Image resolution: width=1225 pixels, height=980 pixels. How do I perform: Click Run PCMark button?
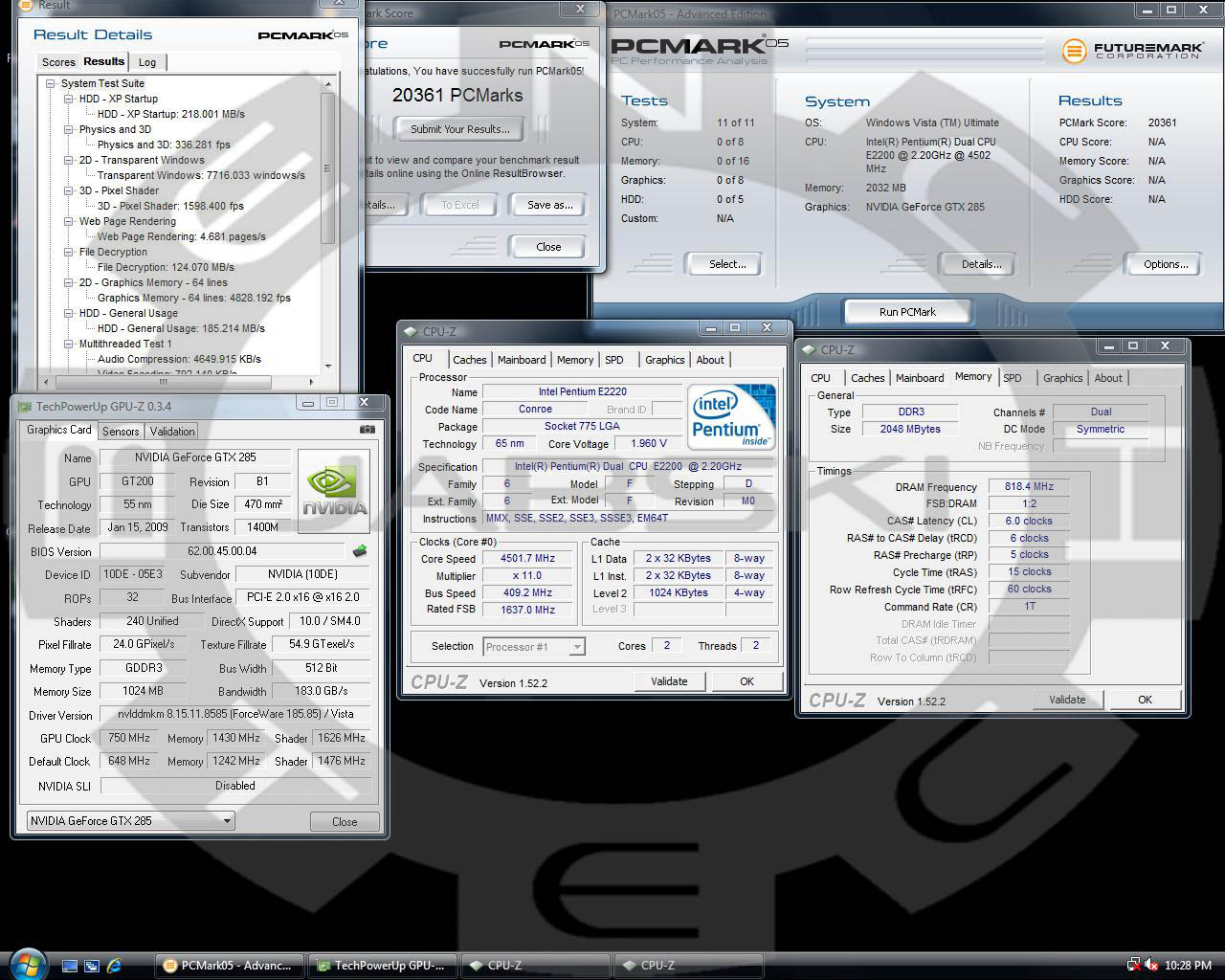(x=907, y=312)
